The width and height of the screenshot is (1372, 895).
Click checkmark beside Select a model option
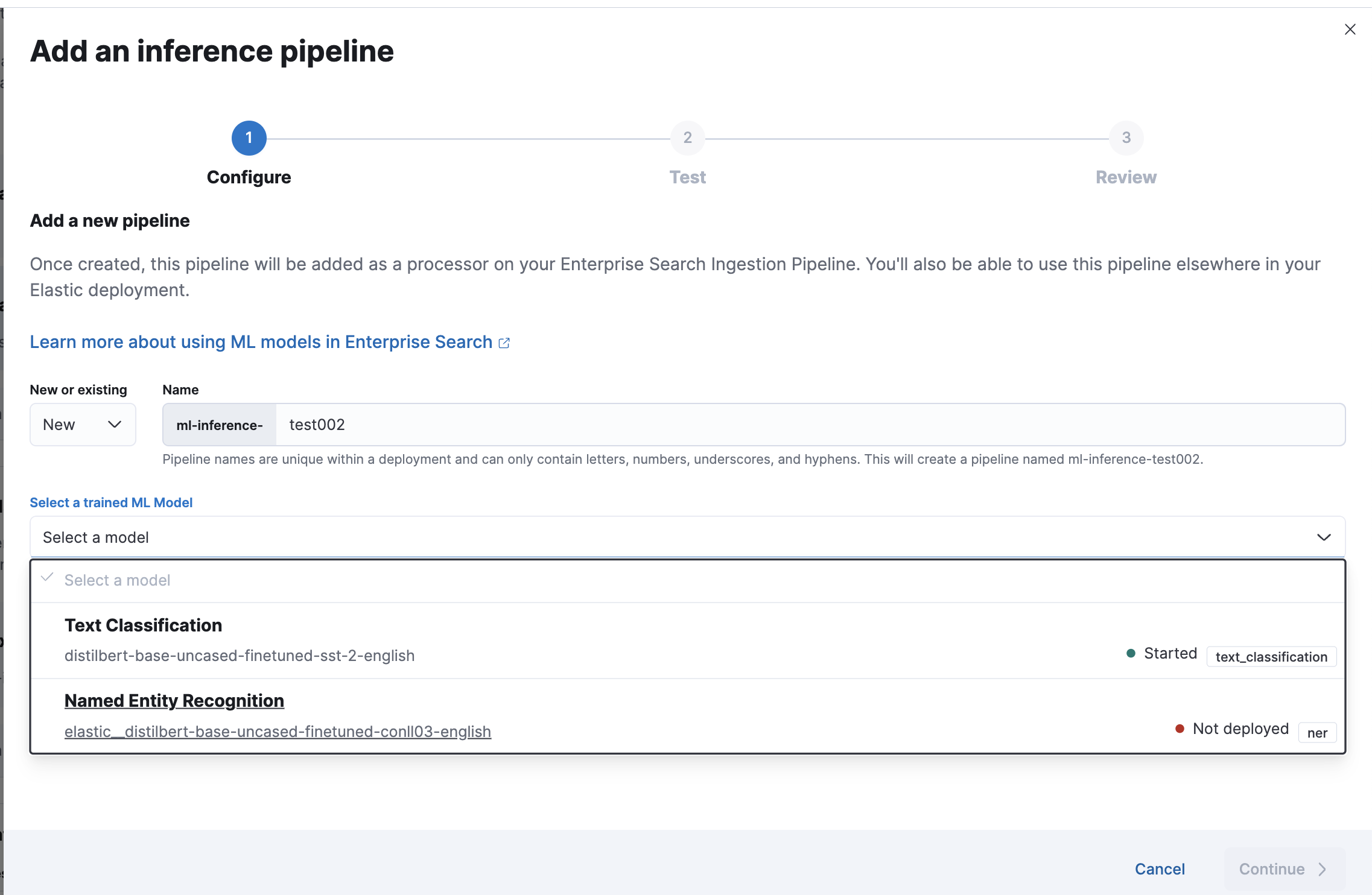[47, 578]
